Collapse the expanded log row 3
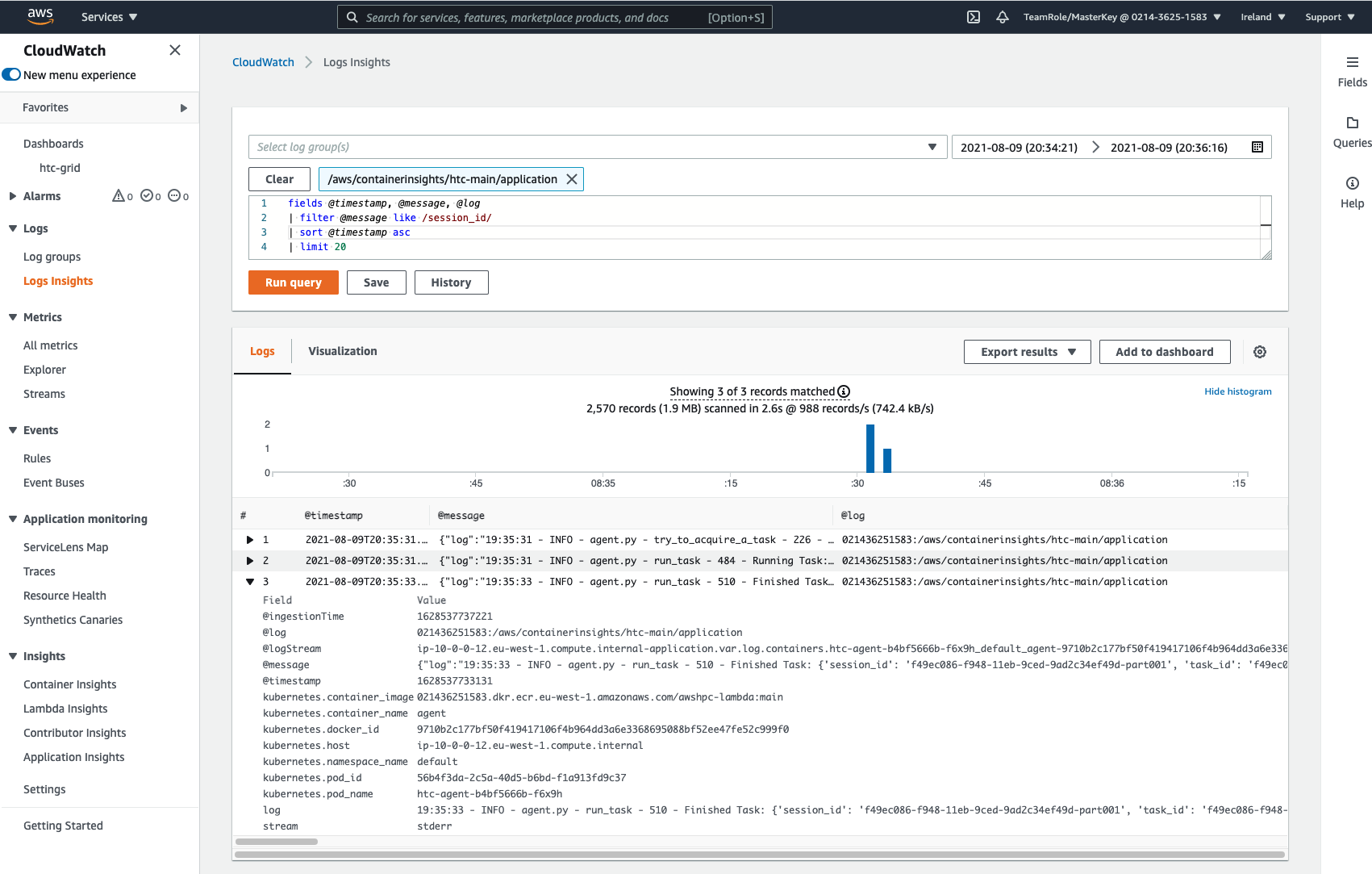Image resolution: width=1372 pixels, height=874 pixels. tap(250, 582)
